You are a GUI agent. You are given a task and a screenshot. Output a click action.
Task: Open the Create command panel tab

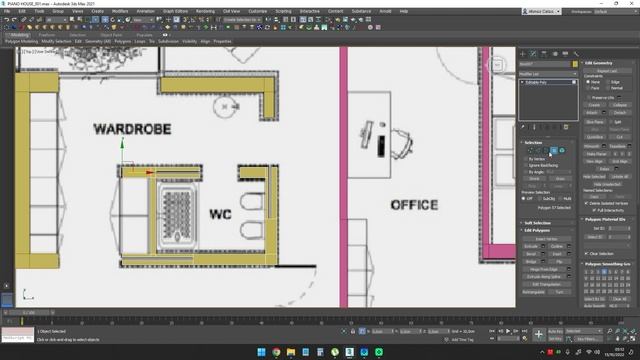tap(523, 54)
